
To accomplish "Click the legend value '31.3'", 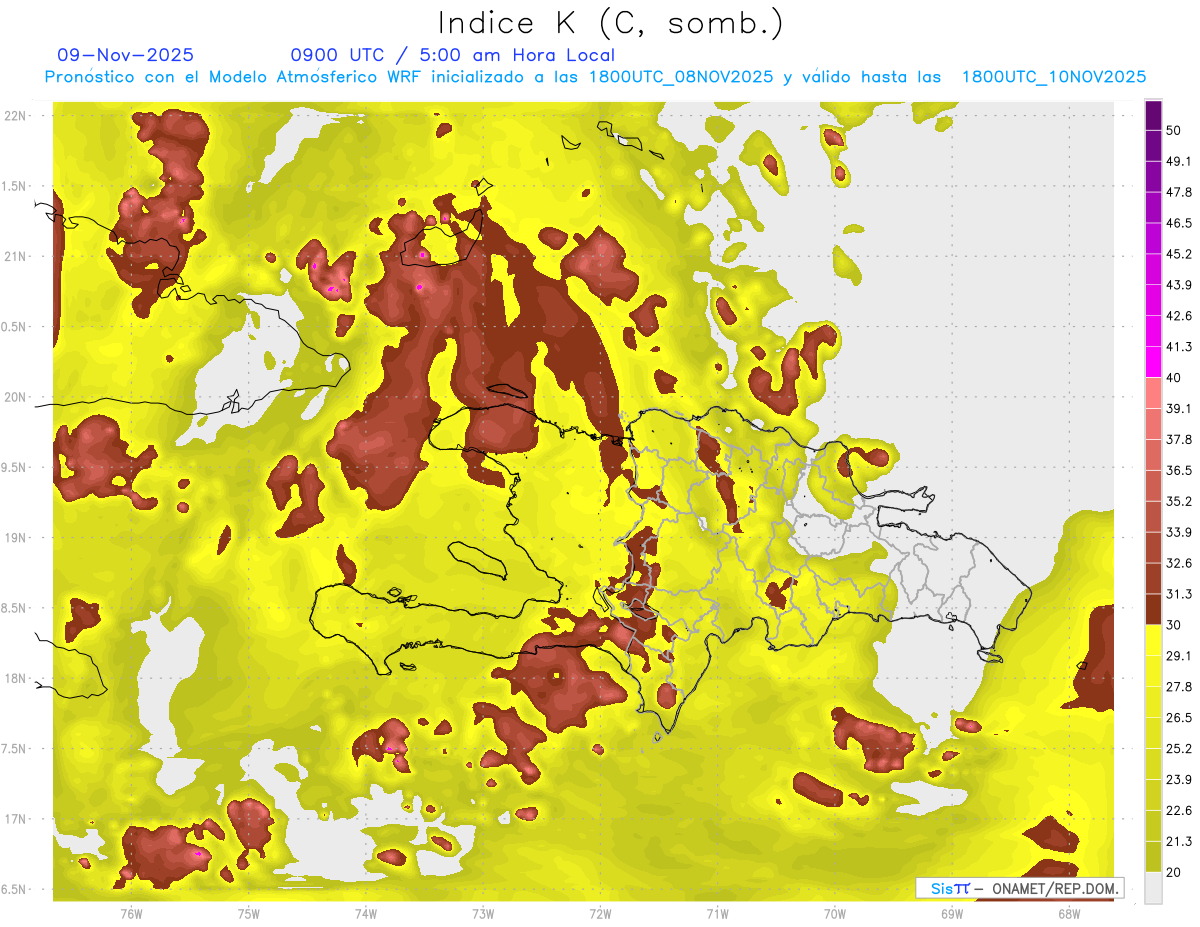I will (1178, 594).
